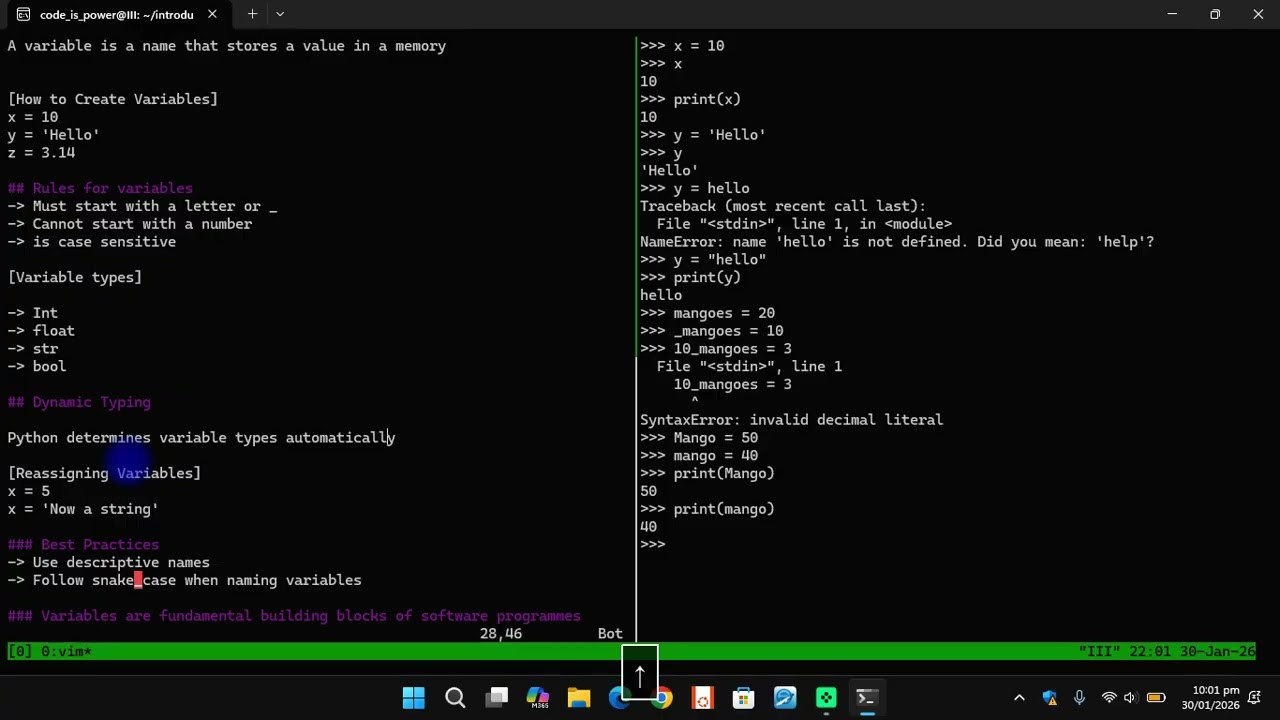Click the speaker volume tray icon
The width and height of the screenshot is (1280, 720).
(x=1130, y=698)
